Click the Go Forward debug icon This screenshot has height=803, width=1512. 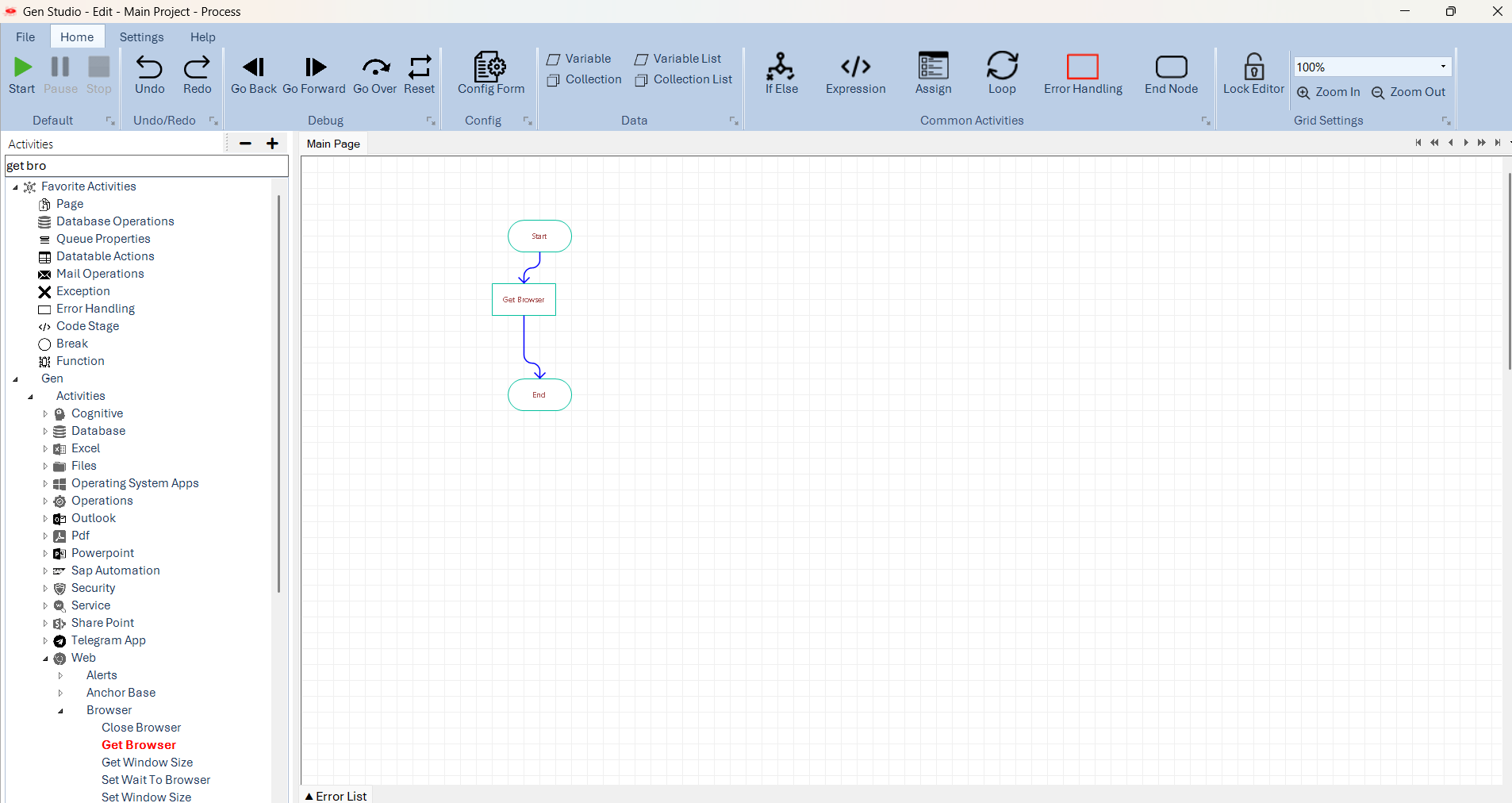coord(315,67)
